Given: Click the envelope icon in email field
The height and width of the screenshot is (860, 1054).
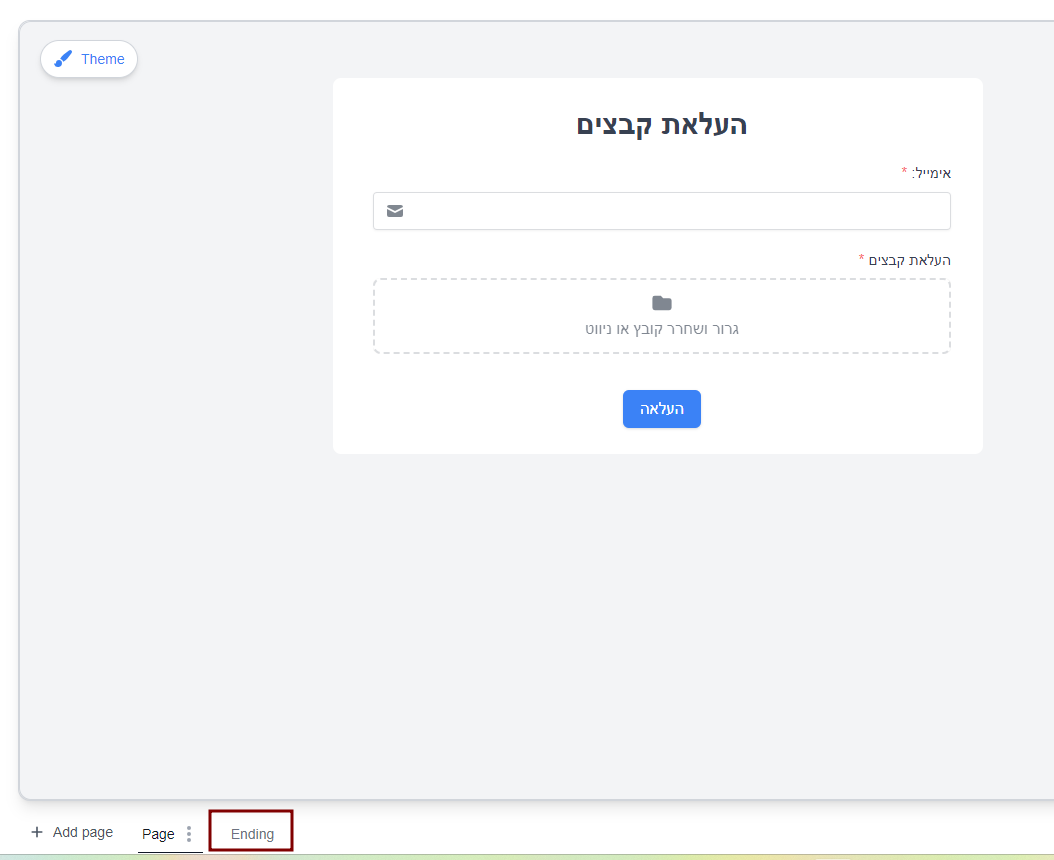Looking at the screenshot, I should tap(395, 211).
